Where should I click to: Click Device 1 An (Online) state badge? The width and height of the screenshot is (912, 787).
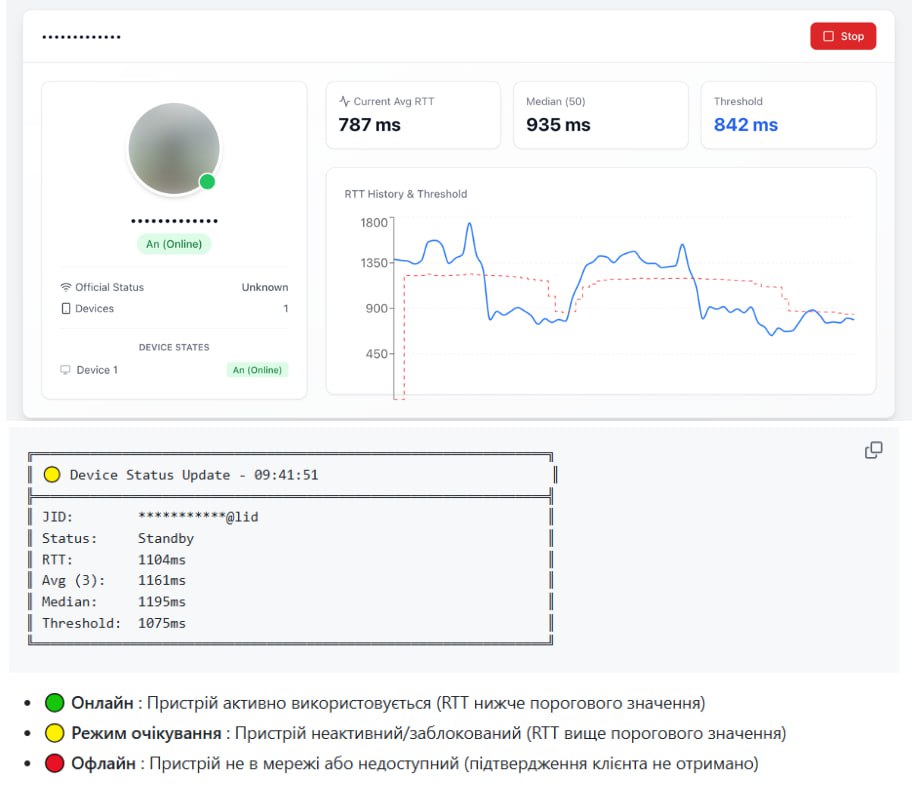click(x=257, y=370)
